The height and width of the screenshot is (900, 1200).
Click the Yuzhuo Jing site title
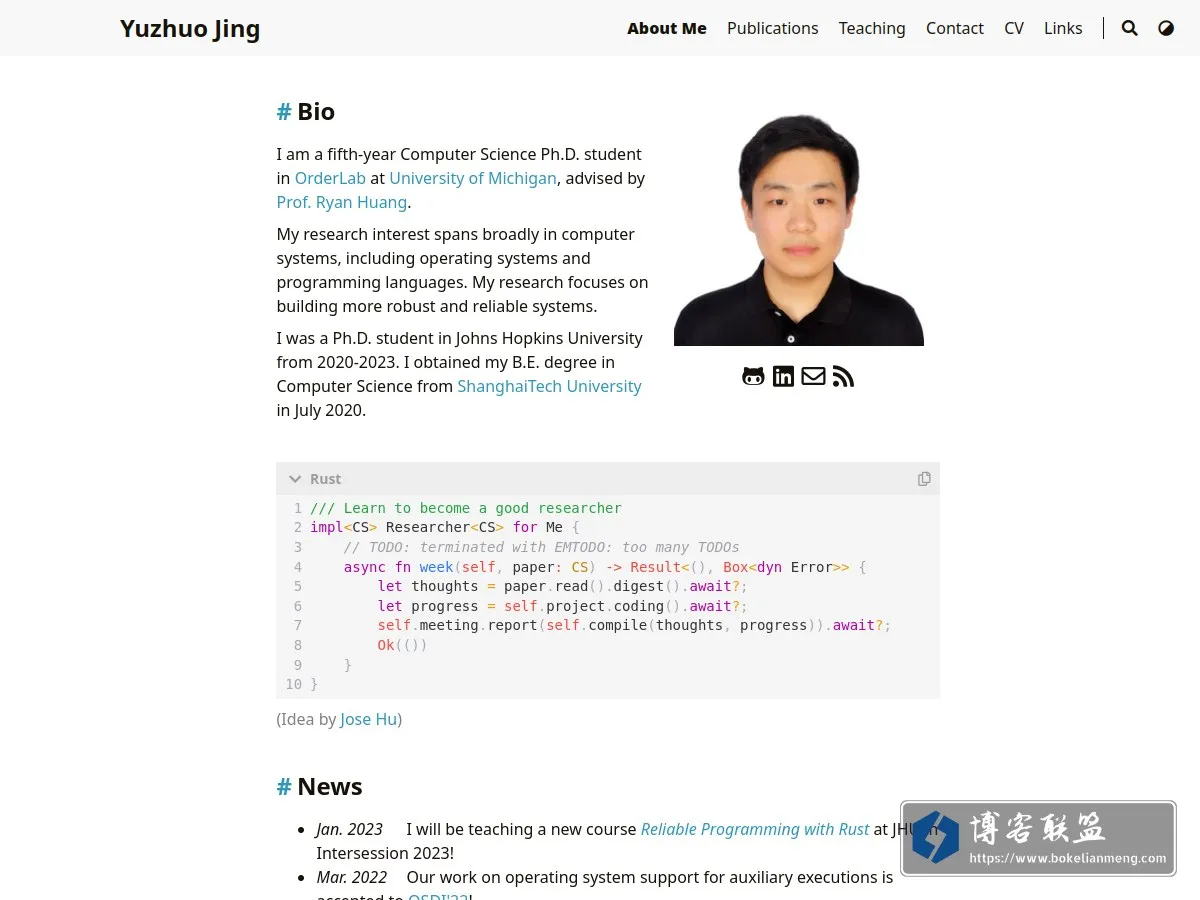[190, 28]
